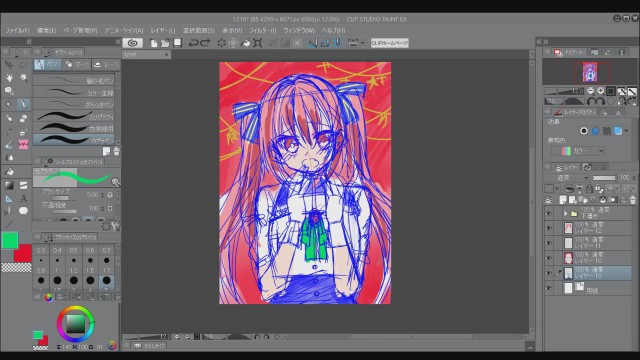Open the expression color dropdown
The height and width of the screenshot is (360, 640).
(x=578, y=151)
